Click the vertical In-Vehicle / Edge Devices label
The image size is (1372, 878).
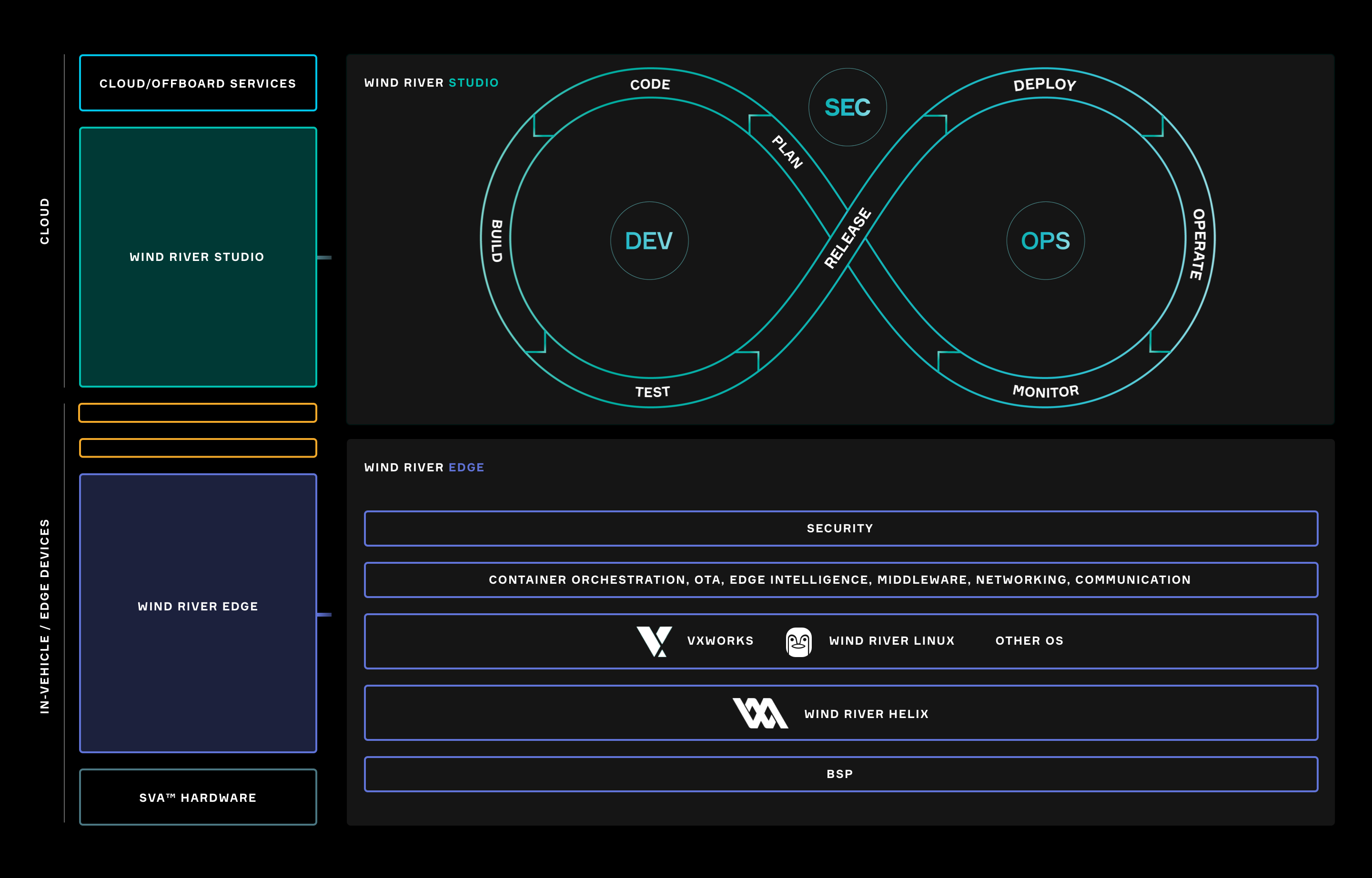(x=44, y=616)
